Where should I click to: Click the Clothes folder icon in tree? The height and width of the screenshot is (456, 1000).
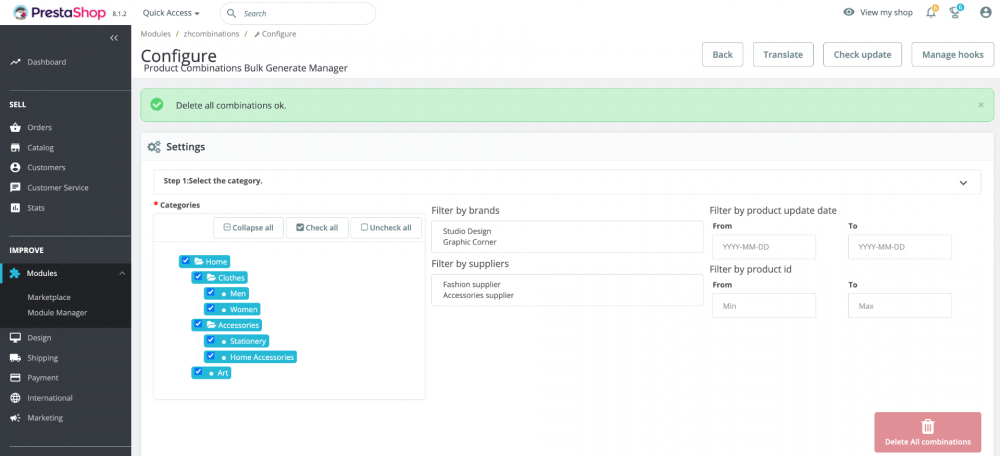coord(211,277)
